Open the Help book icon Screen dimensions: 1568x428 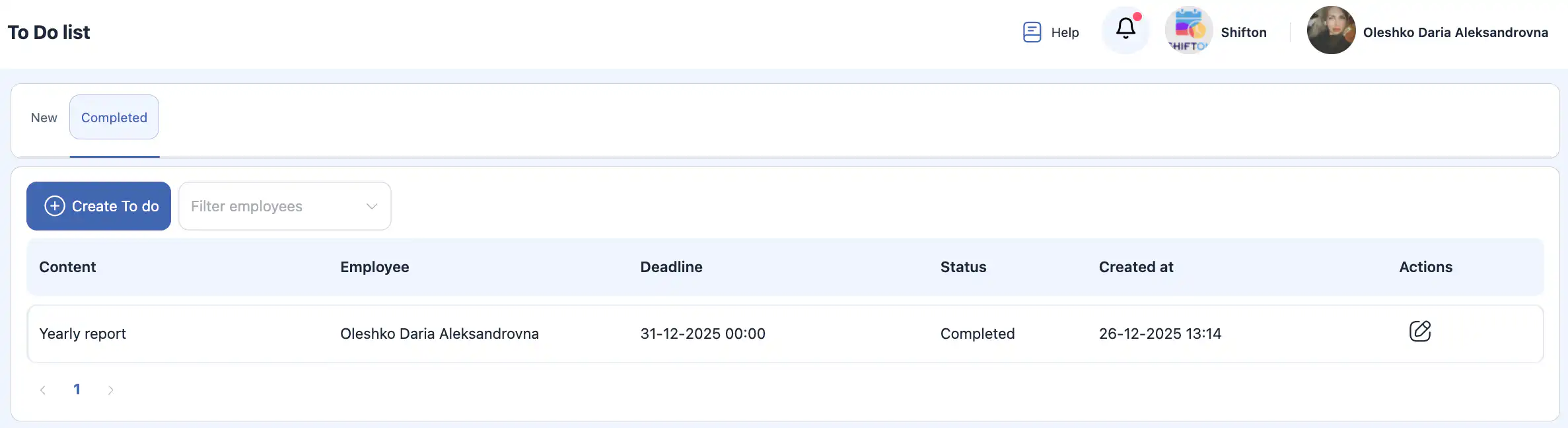point(1032,32)
